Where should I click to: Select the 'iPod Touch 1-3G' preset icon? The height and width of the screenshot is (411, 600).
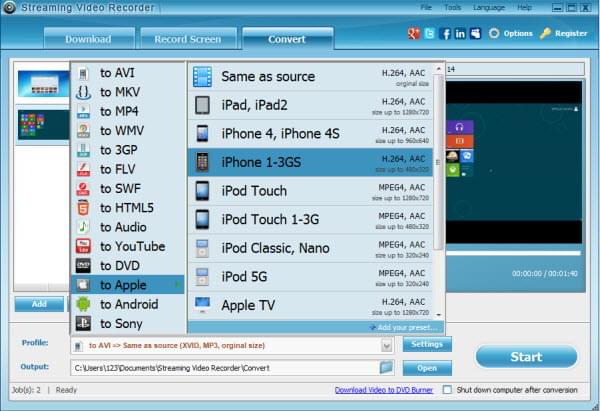(202, 220)
